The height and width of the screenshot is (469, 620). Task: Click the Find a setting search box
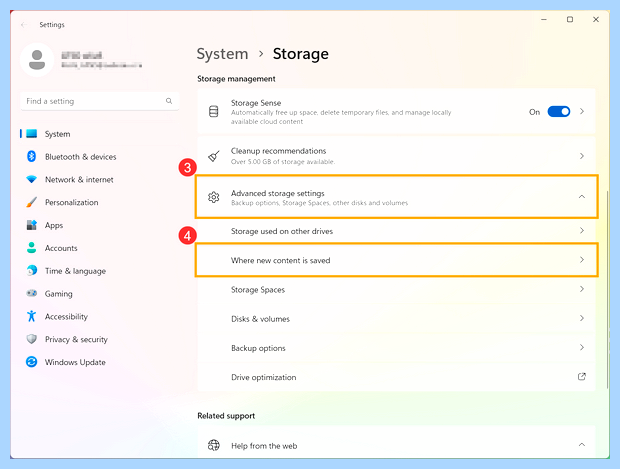(100, 101)
